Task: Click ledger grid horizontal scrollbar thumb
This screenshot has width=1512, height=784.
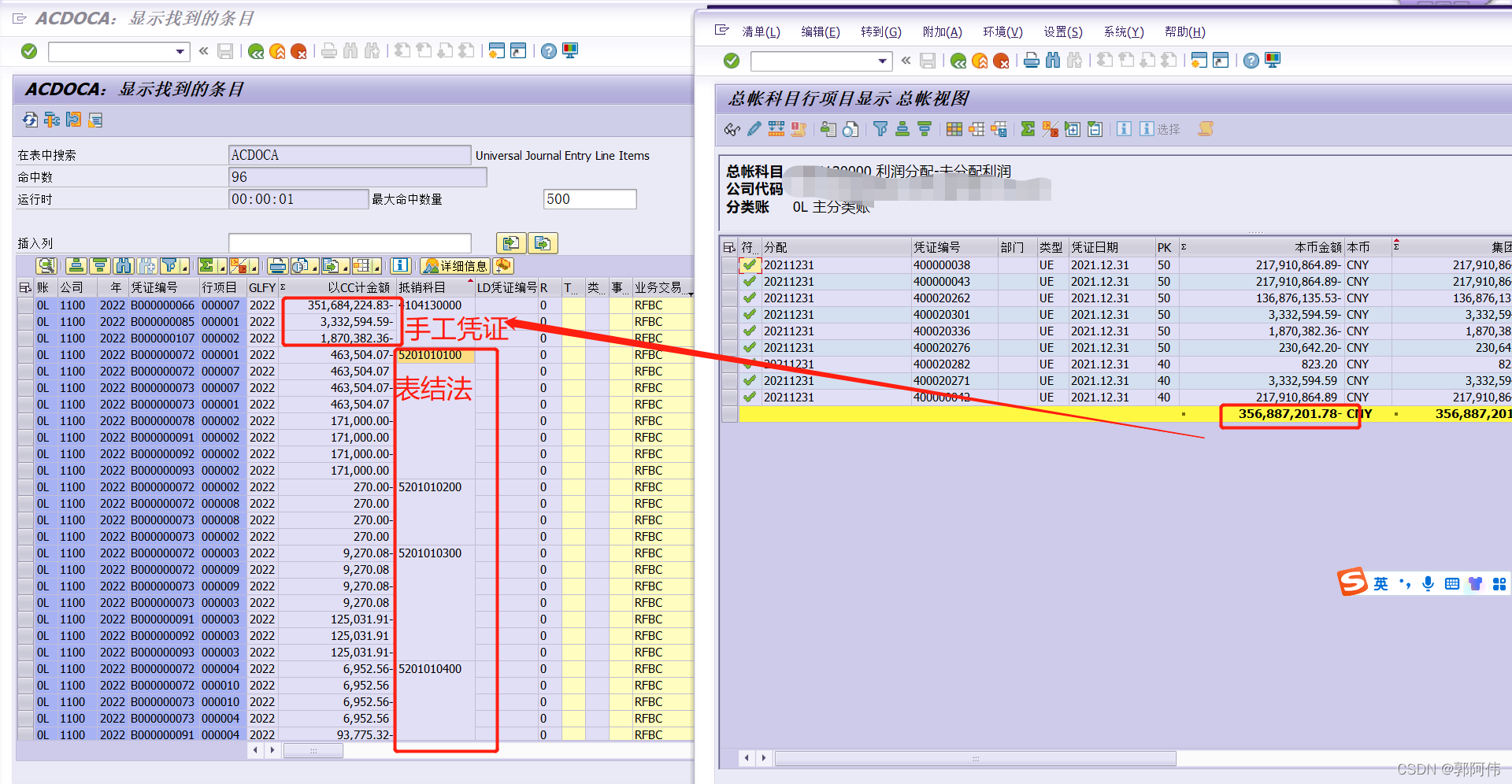Action: coord(976,759)
